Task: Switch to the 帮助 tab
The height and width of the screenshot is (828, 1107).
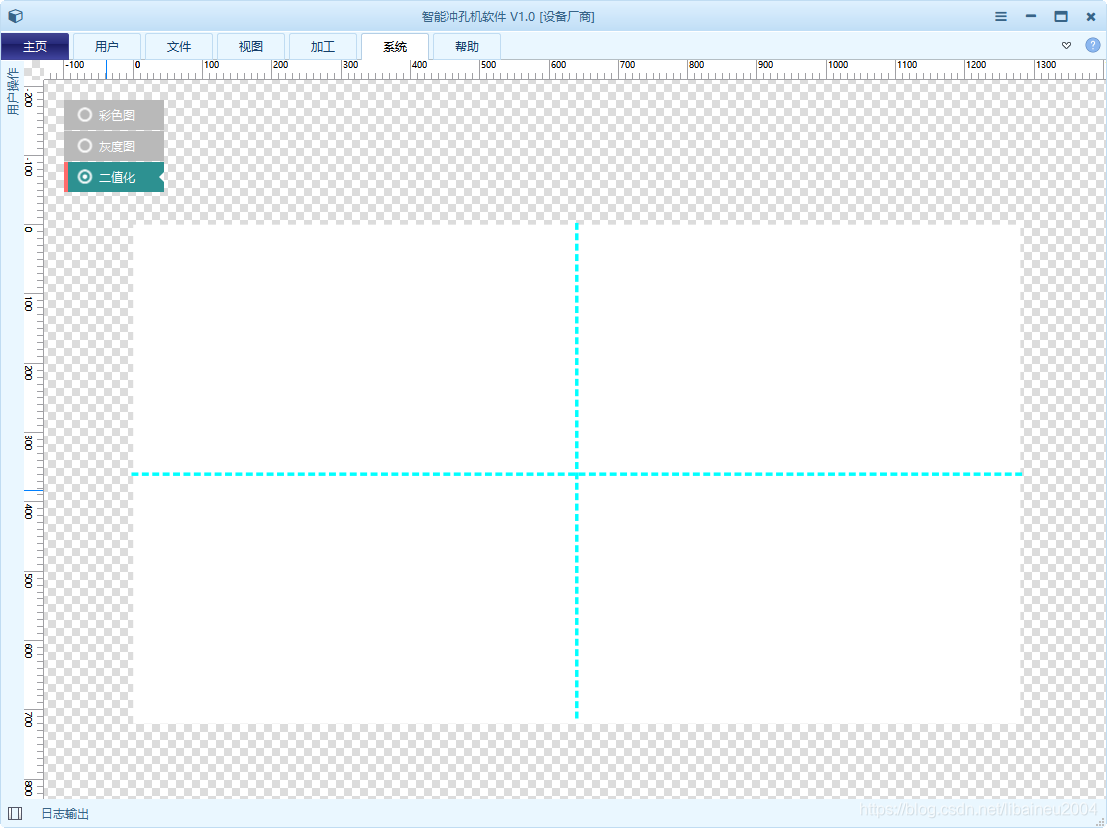Action: click(467, 47)
